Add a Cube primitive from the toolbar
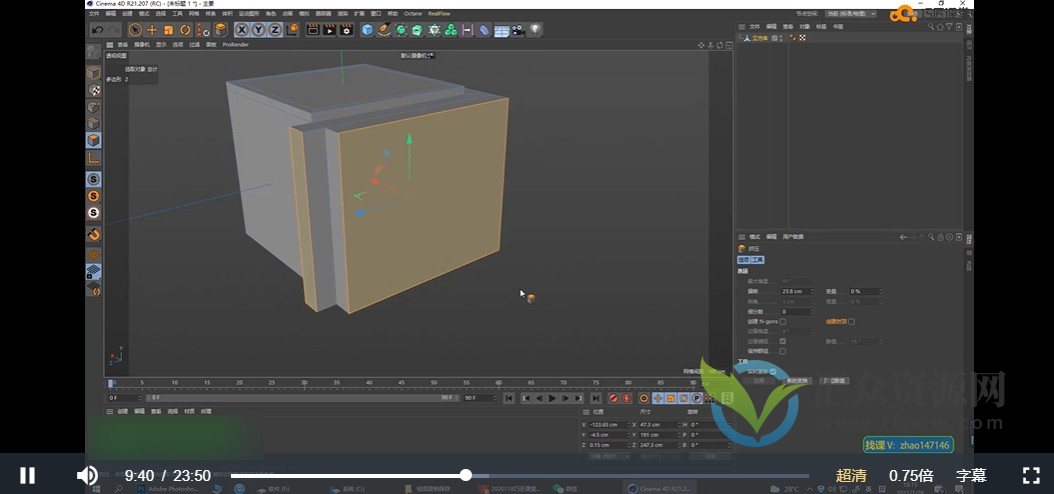The width and height of the screenshot is (1054, 494). 368,30
